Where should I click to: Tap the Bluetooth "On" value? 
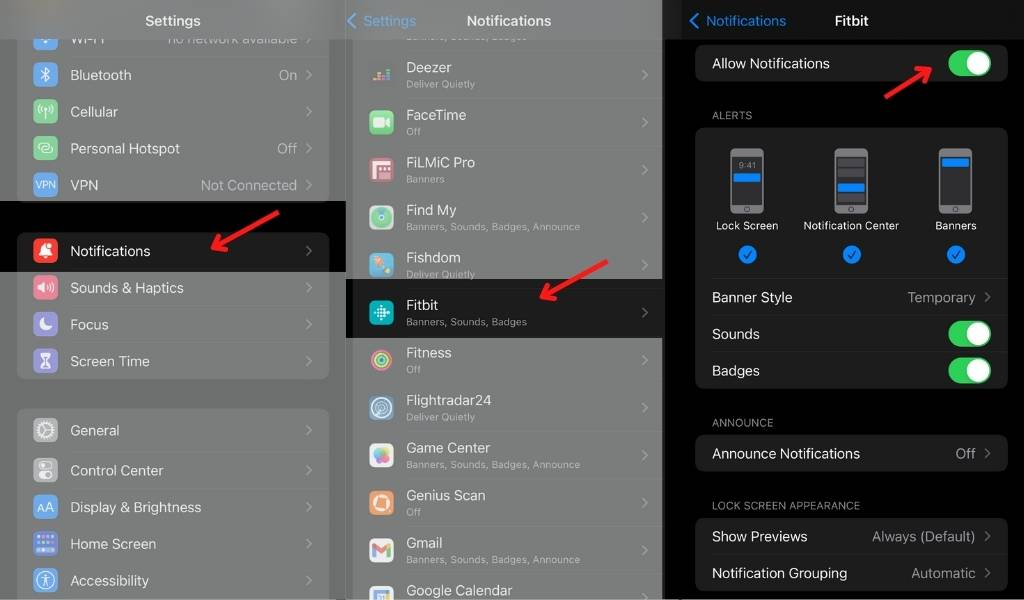(288, 75)
